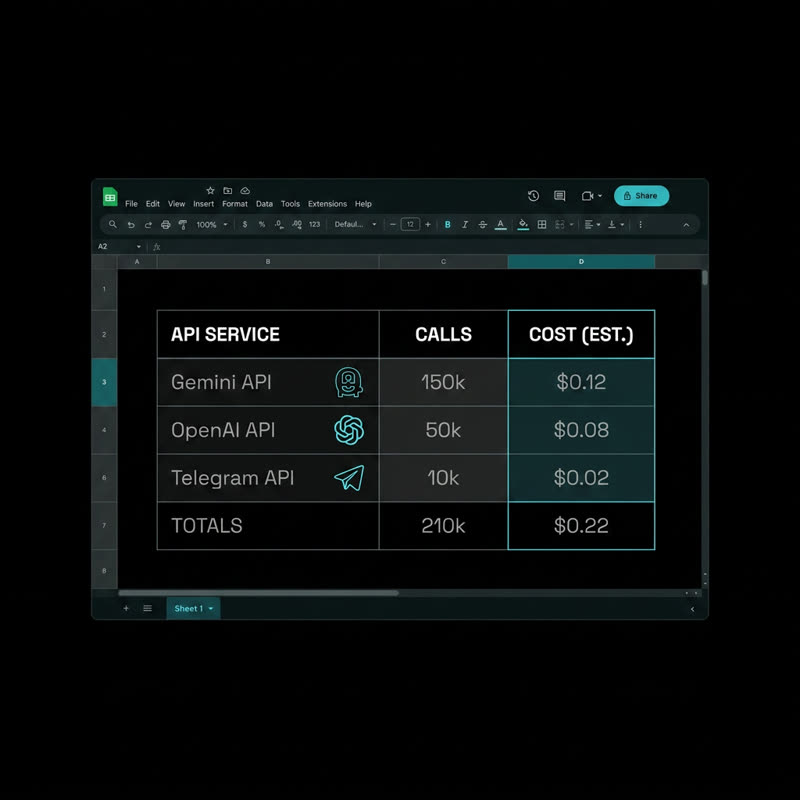This screenshot has height=800, width=800.
Task: Click the print icon
Action: click(x=165, y=224)
